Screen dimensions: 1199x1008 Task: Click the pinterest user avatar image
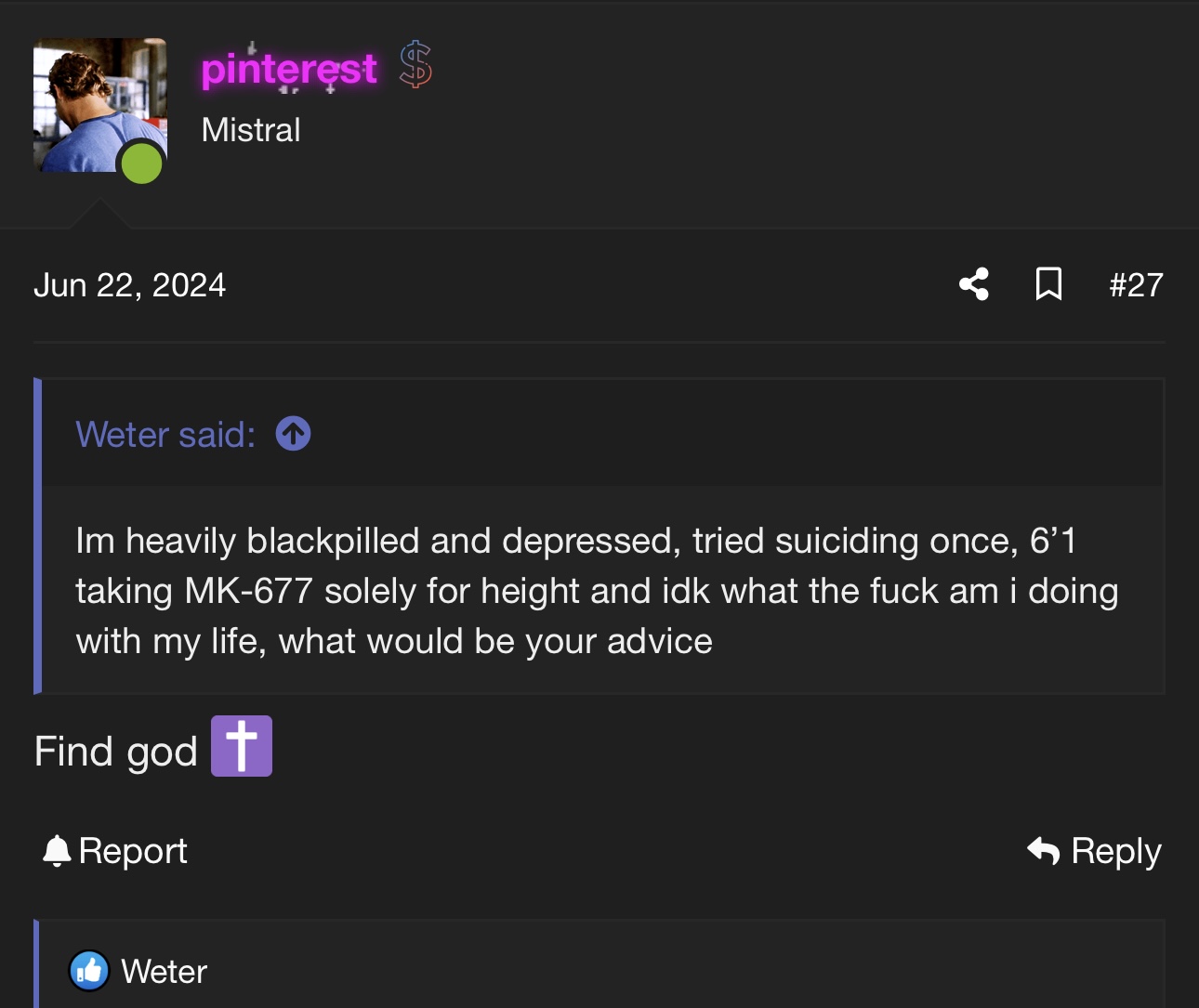[100, 105]
